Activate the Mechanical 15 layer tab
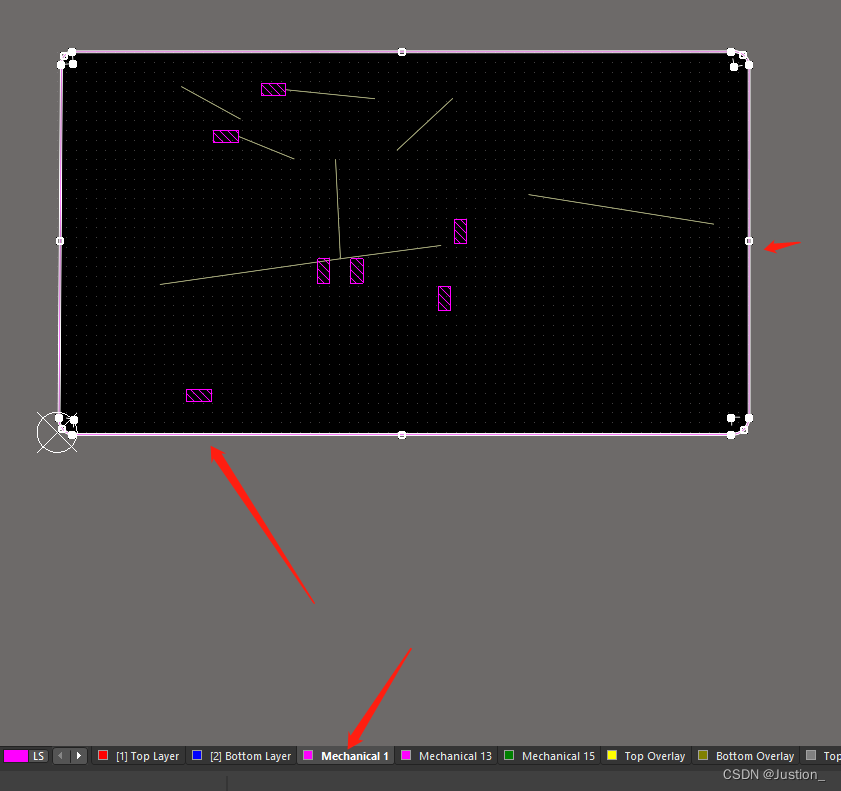The image size is (841, 791). 550,756
